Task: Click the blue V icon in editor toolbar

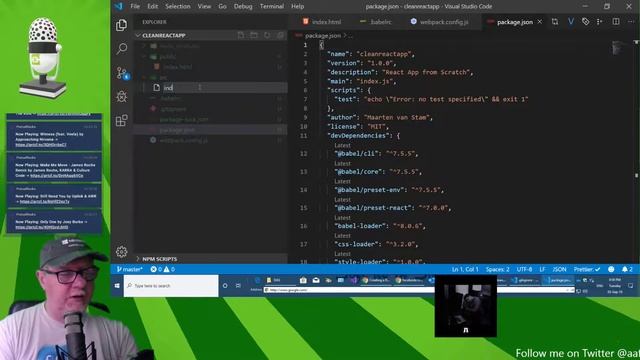Action: tap(571, 22)
